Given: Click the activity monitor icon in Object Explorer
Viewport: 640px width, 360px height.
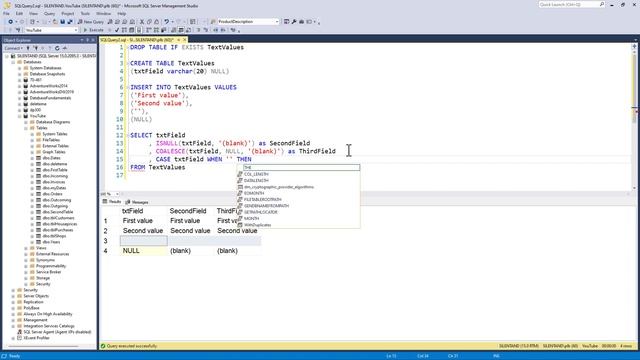Looking at the screenshot, I should click(x=64, y=48).
